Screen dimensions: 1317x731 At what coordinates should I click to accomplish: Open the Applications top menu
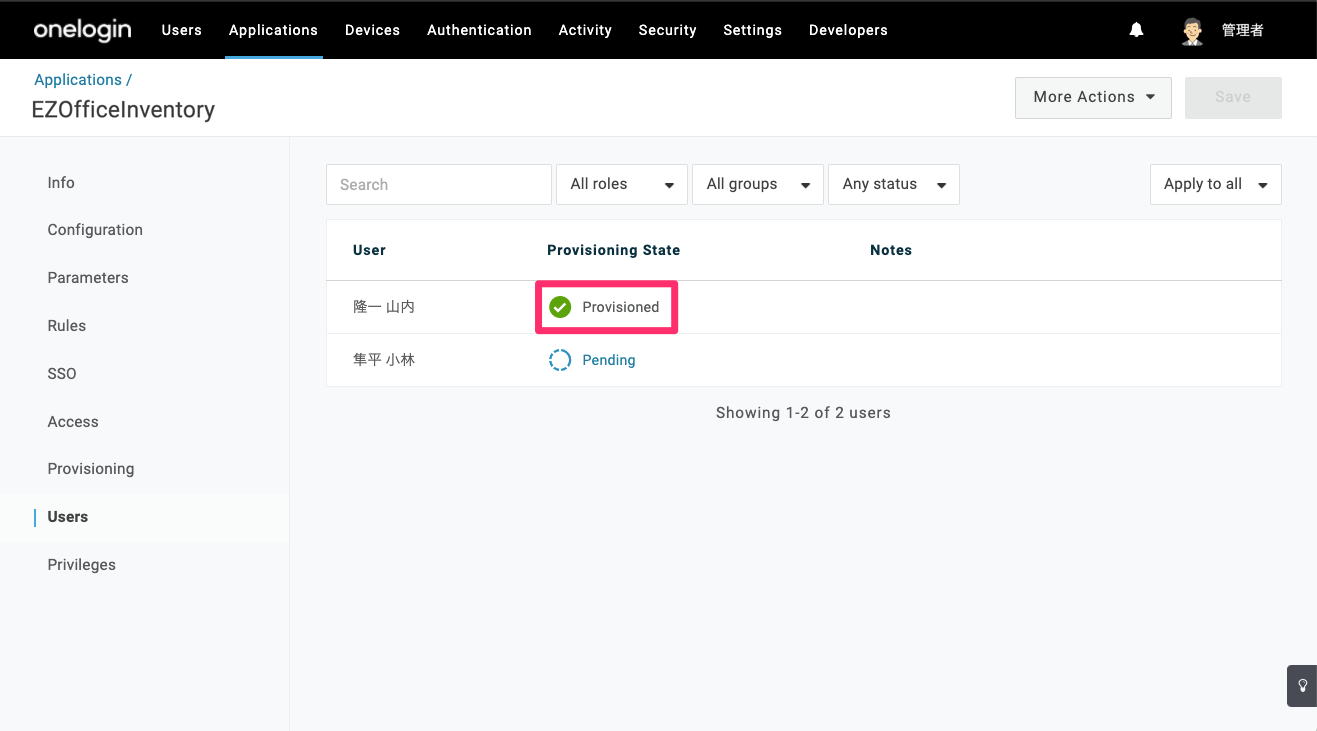(273, 30)
